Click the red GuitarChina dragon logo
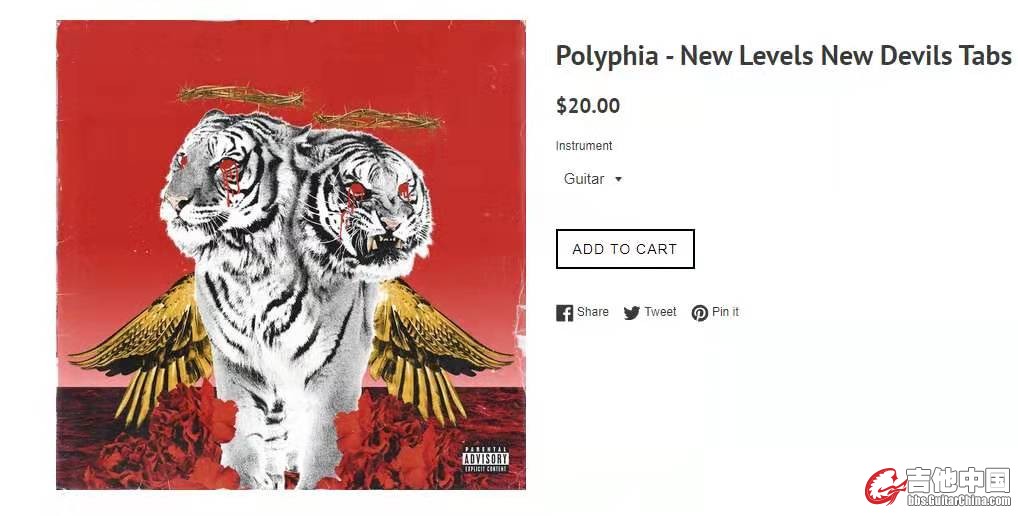This screenshot has height=516, width=1018. coord(884,487)
